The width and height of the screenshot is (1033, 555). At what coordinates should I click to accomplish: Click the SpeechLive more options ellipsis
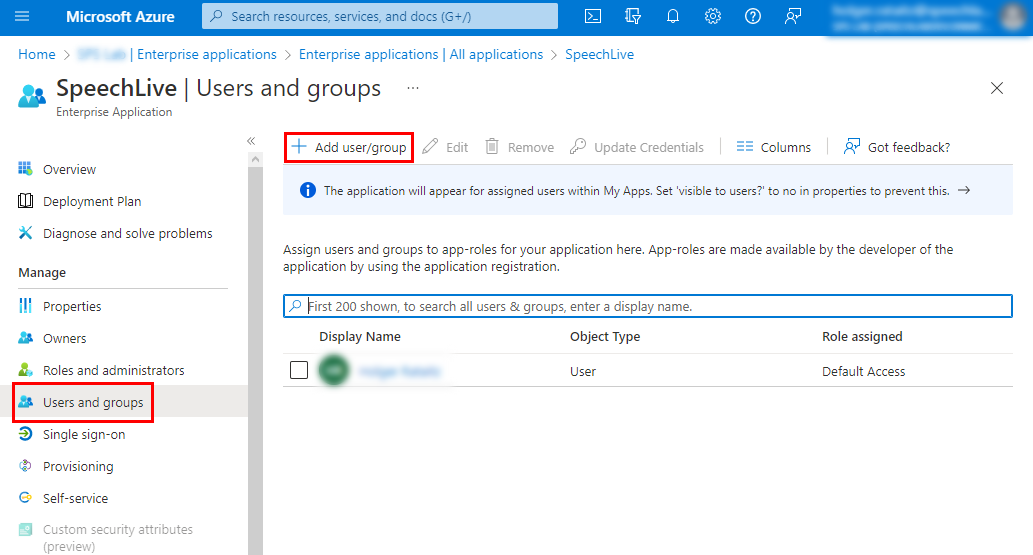(x=413, y=88)
